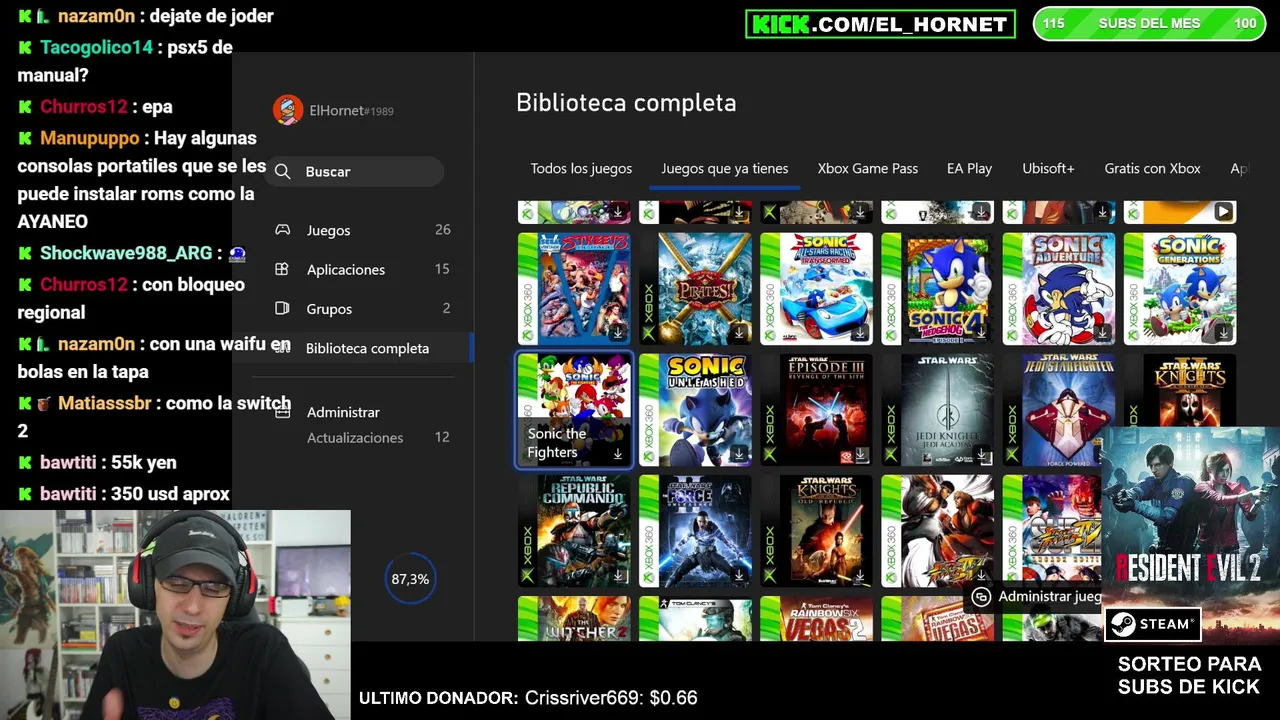Click the Administrar briefcase icon
Screen dimensions: 1280x720
(283, 412)
